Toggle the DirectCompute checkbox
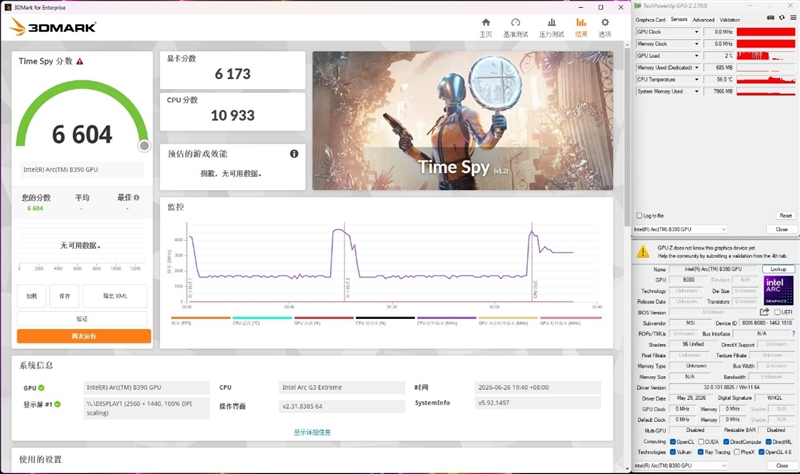Viewport: 800px width, 474px height. tap(726, 442)
